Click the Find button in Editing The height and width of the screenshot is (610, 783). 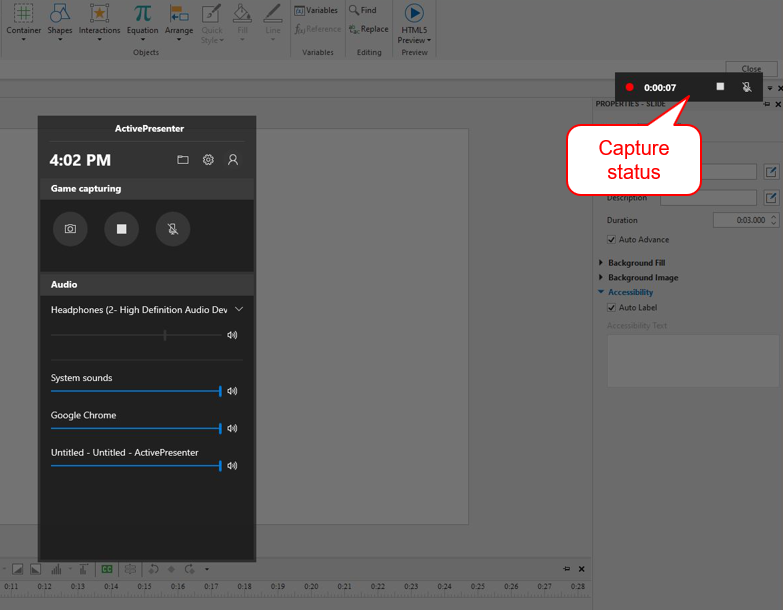(x=362, y=10)
